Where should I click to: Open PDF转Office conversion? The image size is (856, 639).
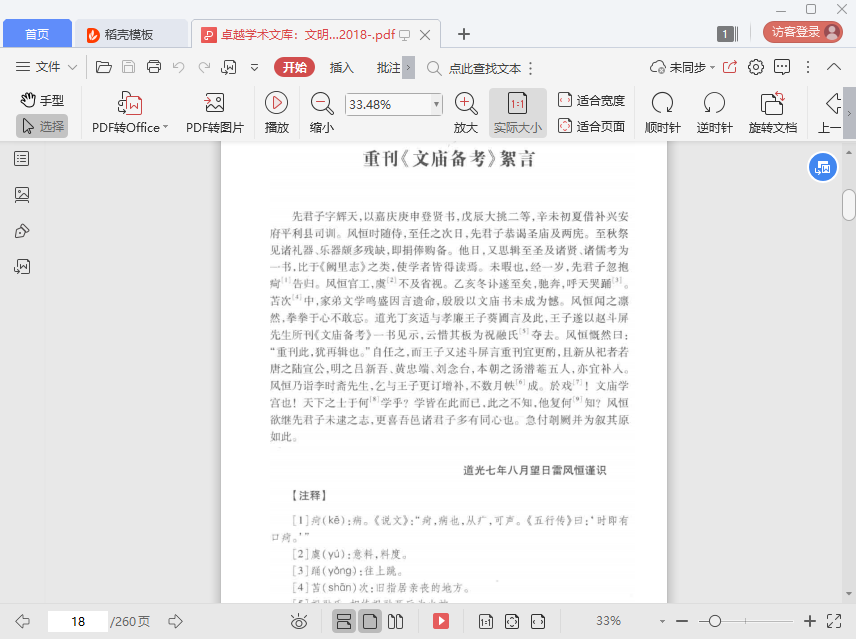[130, 112]
